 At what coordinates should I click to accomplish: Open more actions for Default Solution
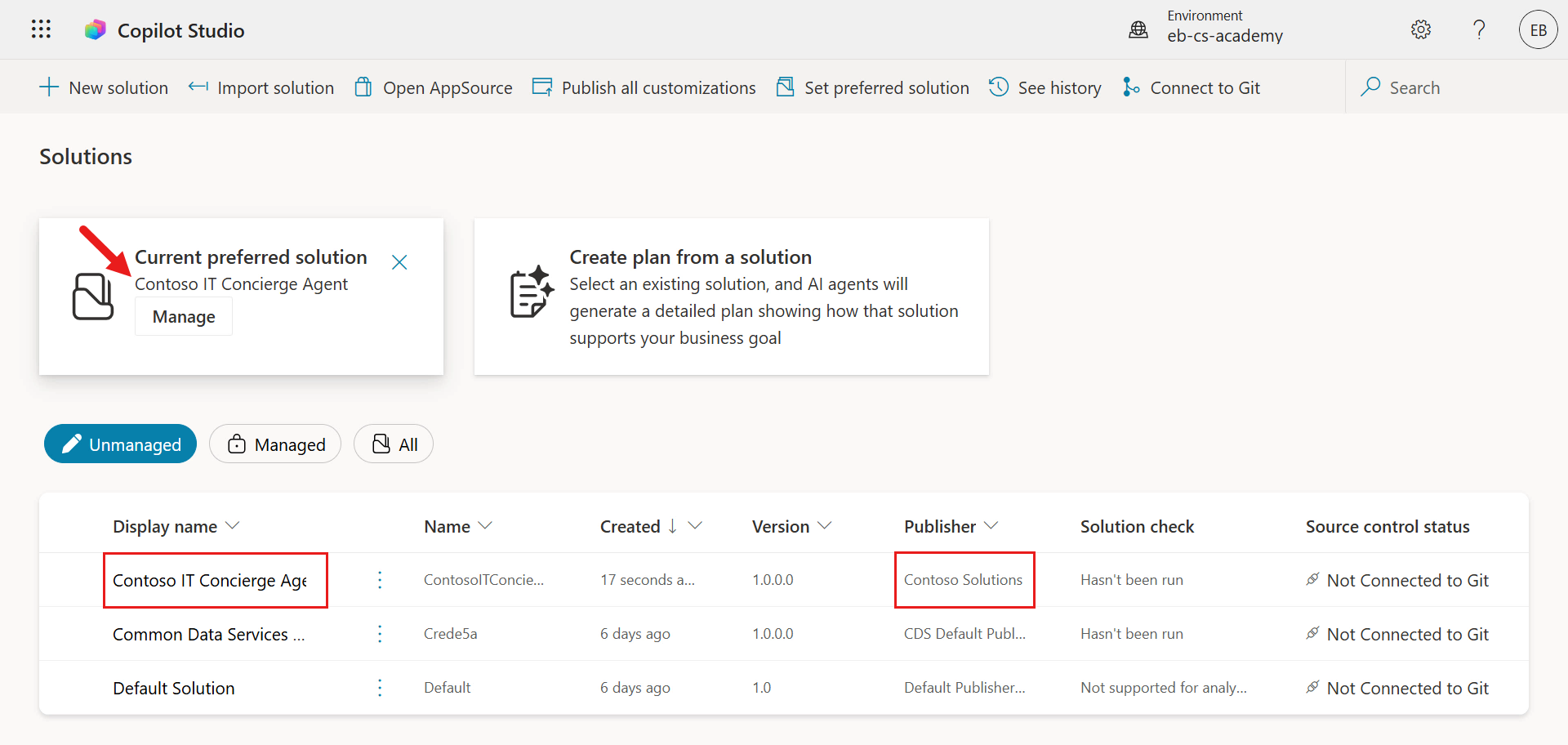(x=380, y=688)
